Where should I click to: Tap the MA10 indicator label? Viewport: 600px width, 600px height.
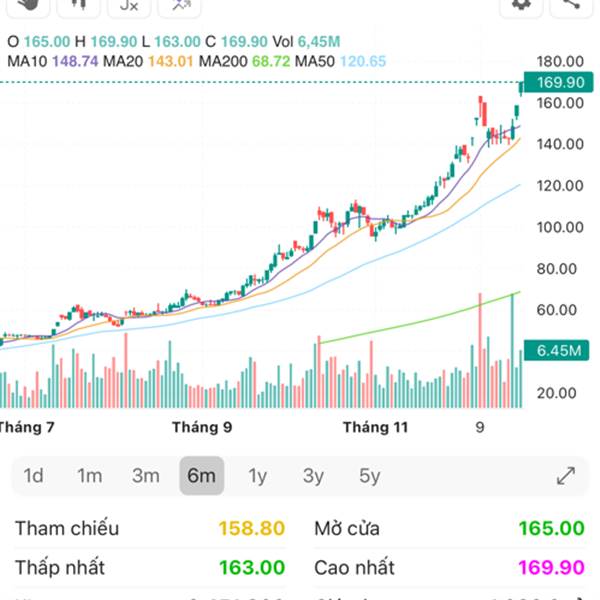point(43,62)
